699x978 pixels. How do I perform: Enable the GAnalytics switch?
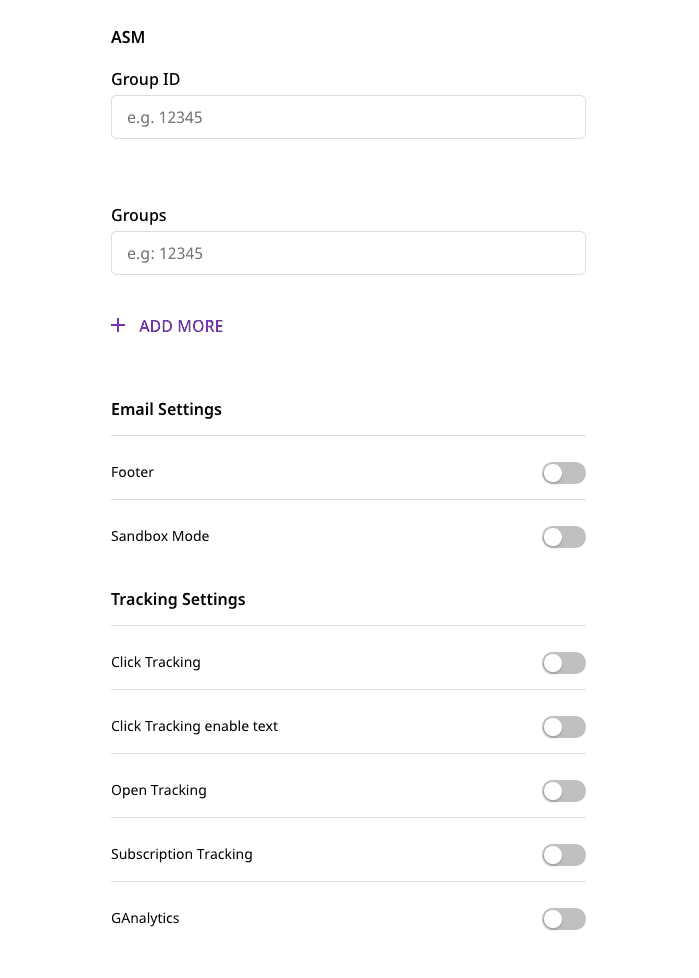[563, 918]
